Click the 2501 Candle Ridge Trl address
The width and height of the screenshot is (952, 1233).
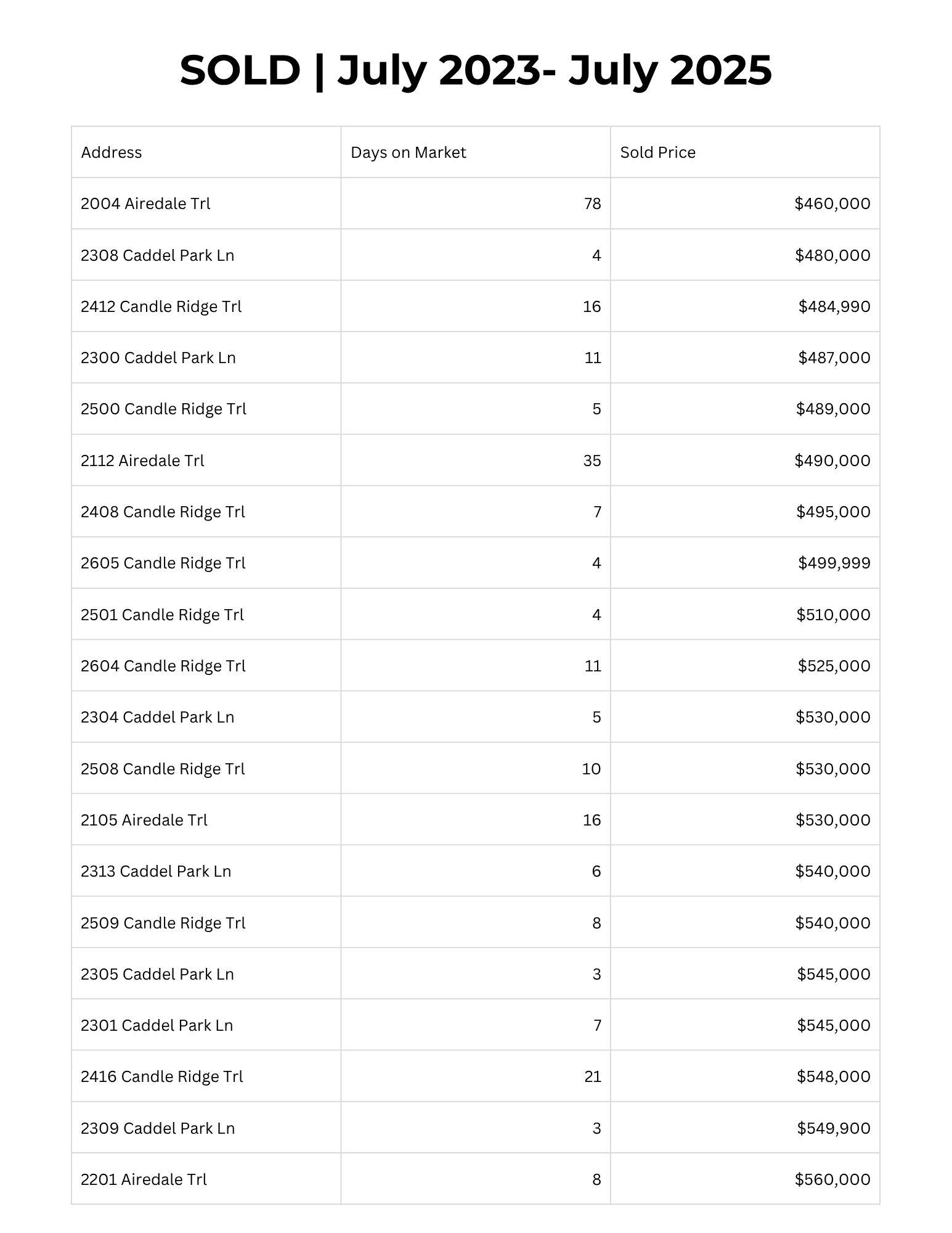(162, 615)
